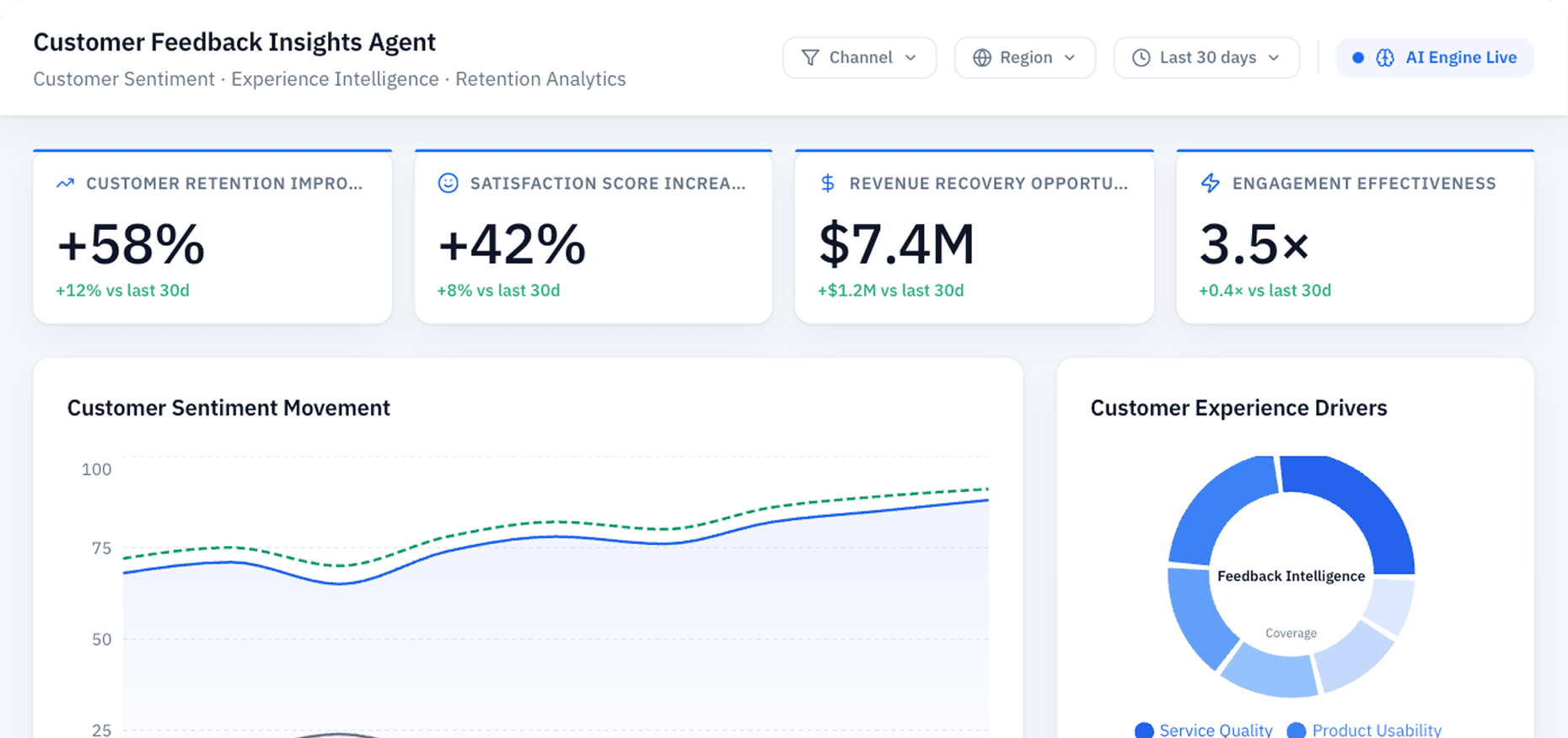Click the green dashed sentiment line

pyautogui.click(x=556, y=522)
